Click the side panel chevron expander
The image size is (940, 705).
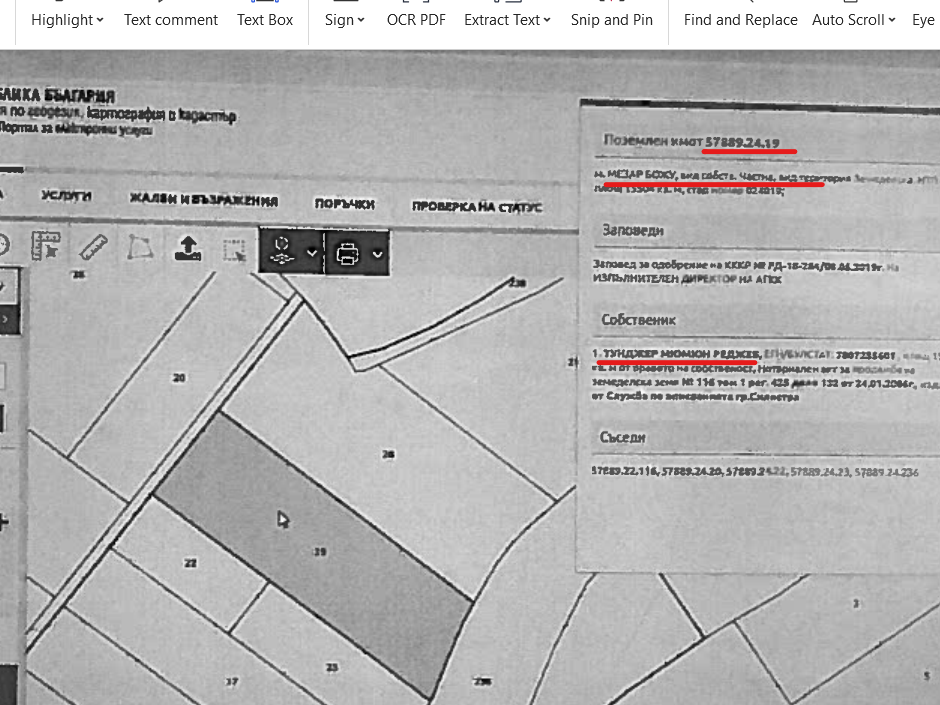coord(5,319)
